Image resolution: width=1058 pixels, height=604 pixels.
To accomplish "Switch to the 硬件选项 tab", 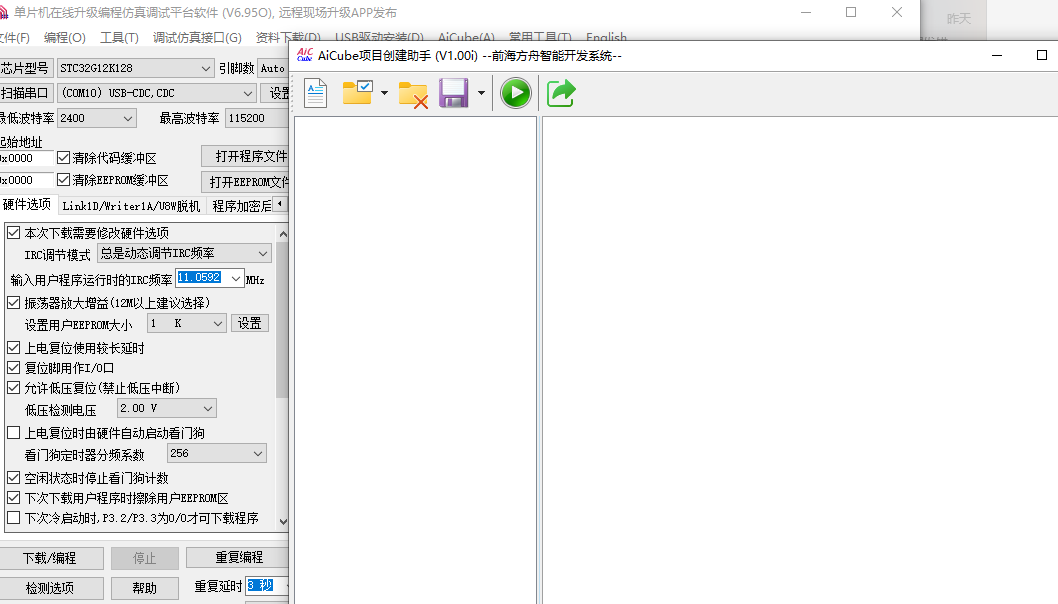I will click(27, 204).
